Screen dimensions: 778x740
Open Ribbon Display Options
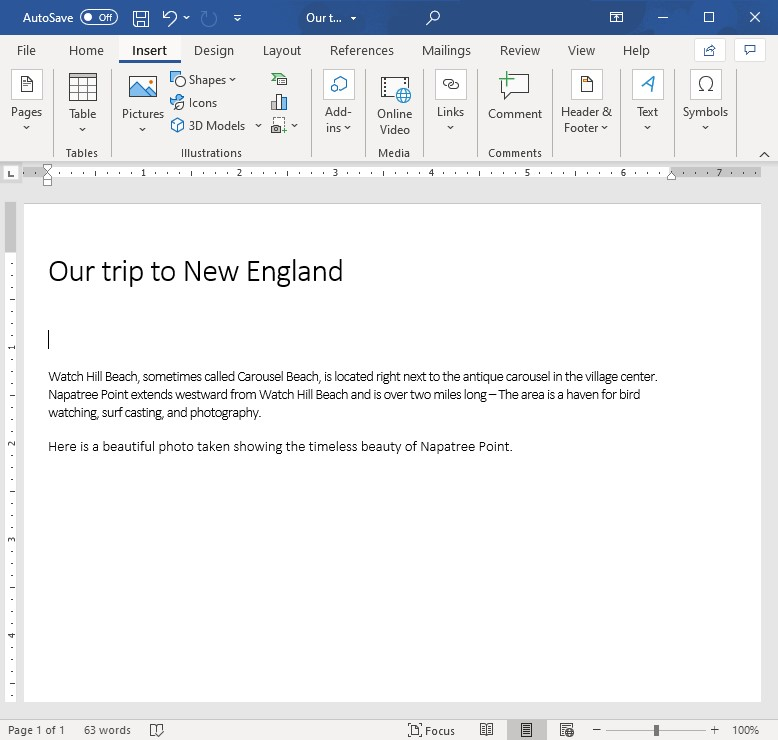616,18
